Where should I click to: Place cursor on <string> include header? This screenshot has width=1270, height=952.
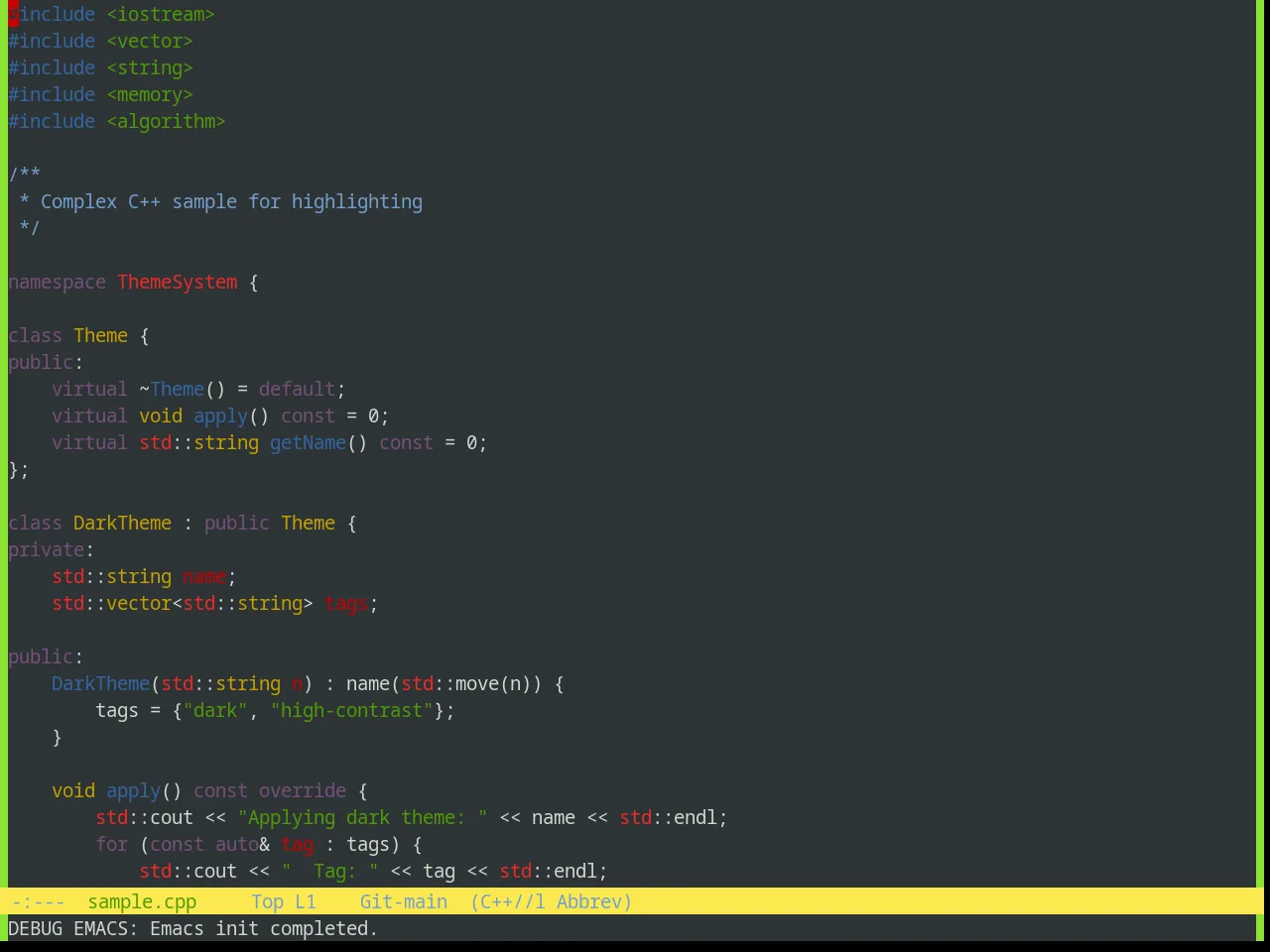click(150, 67)
